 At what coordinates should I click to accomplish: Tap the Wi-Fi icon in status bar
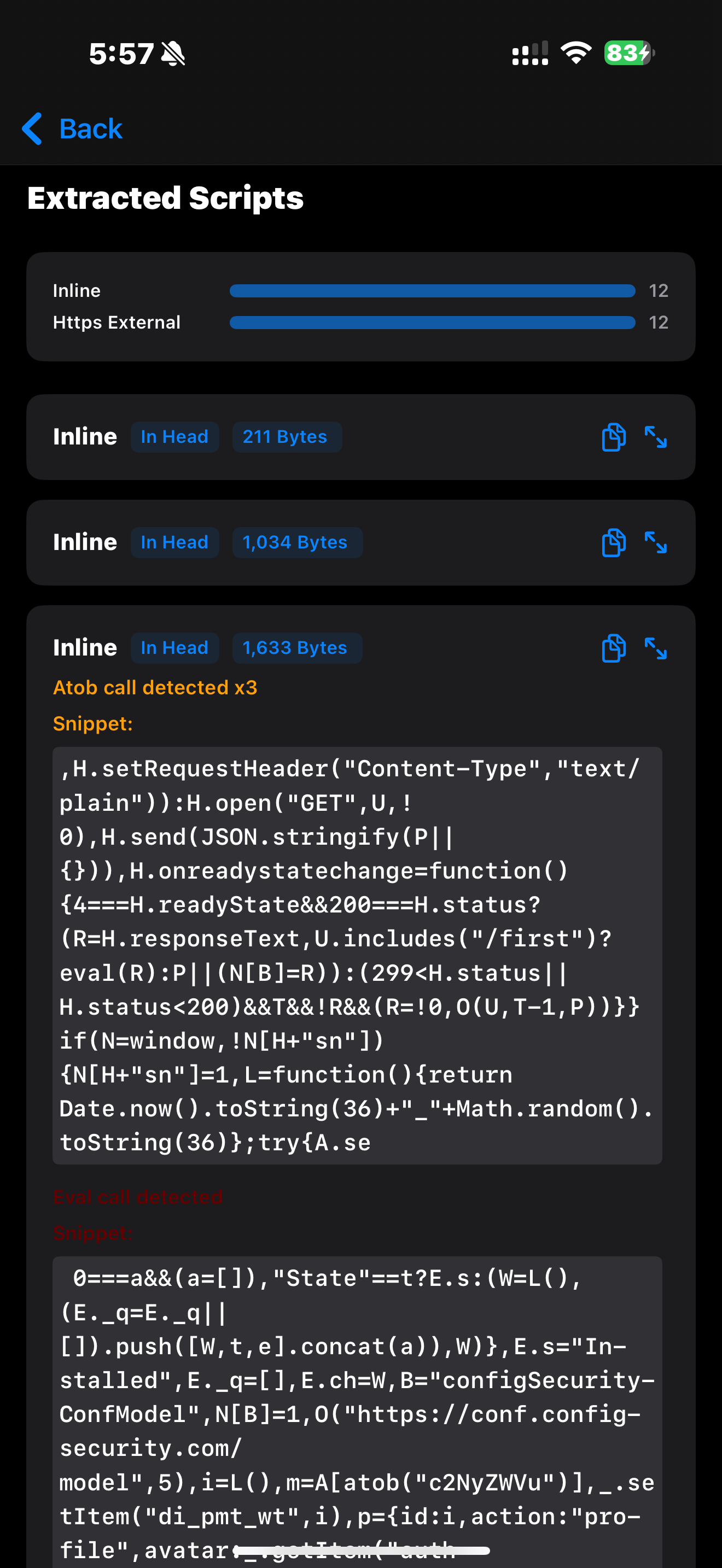point(576,53)
